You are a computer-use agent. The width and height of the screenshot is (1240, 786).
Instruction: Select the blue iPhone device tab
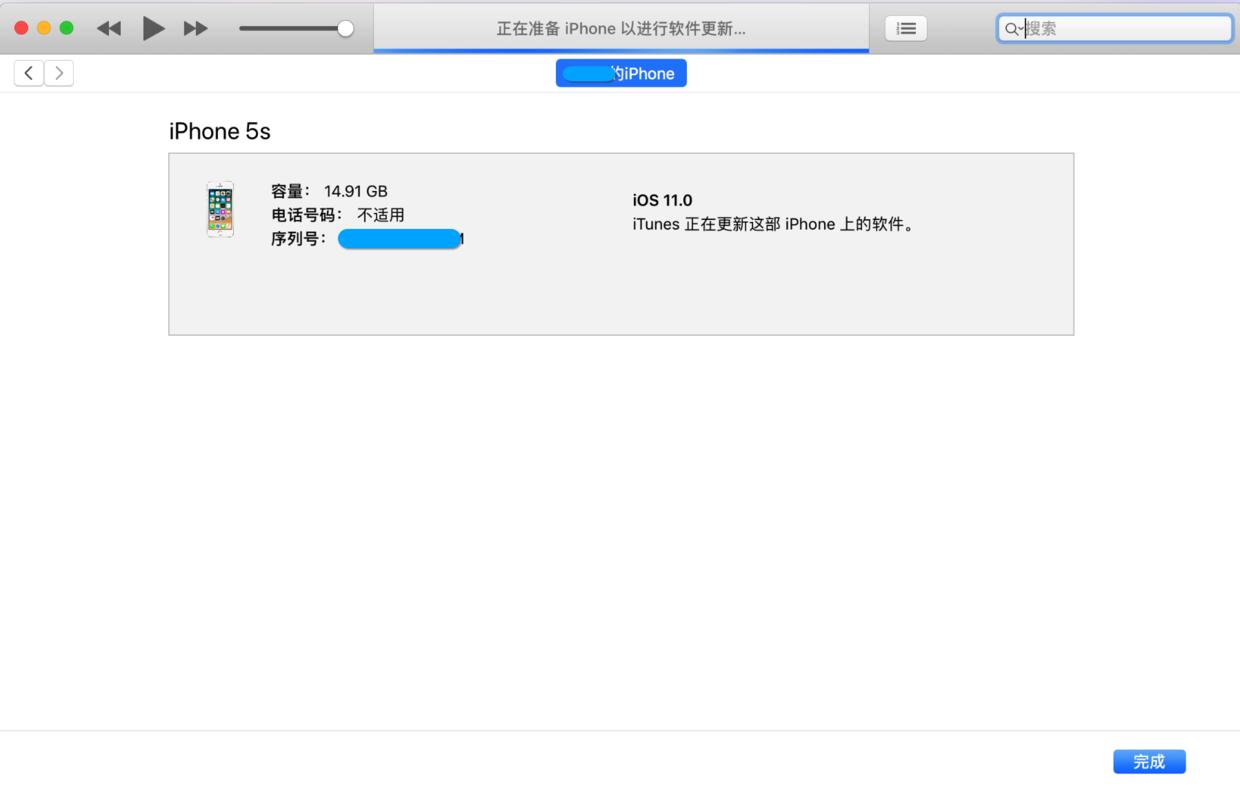[621, 72]
